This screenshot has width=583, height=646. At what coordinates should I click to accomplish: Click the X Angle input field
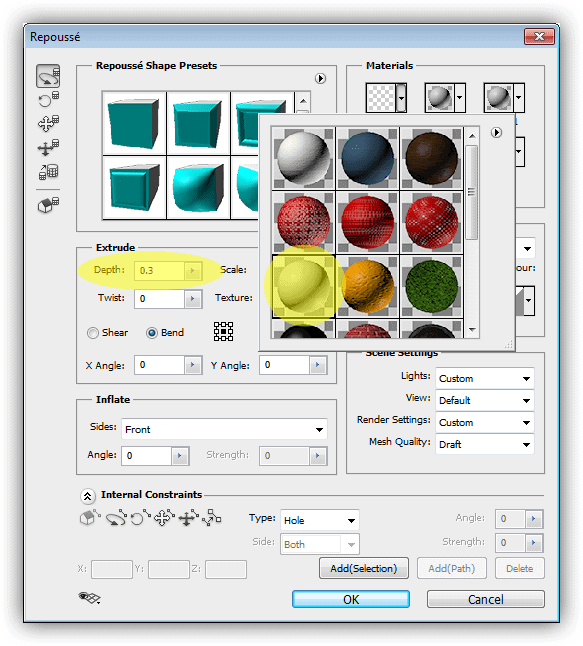(159, 365)
